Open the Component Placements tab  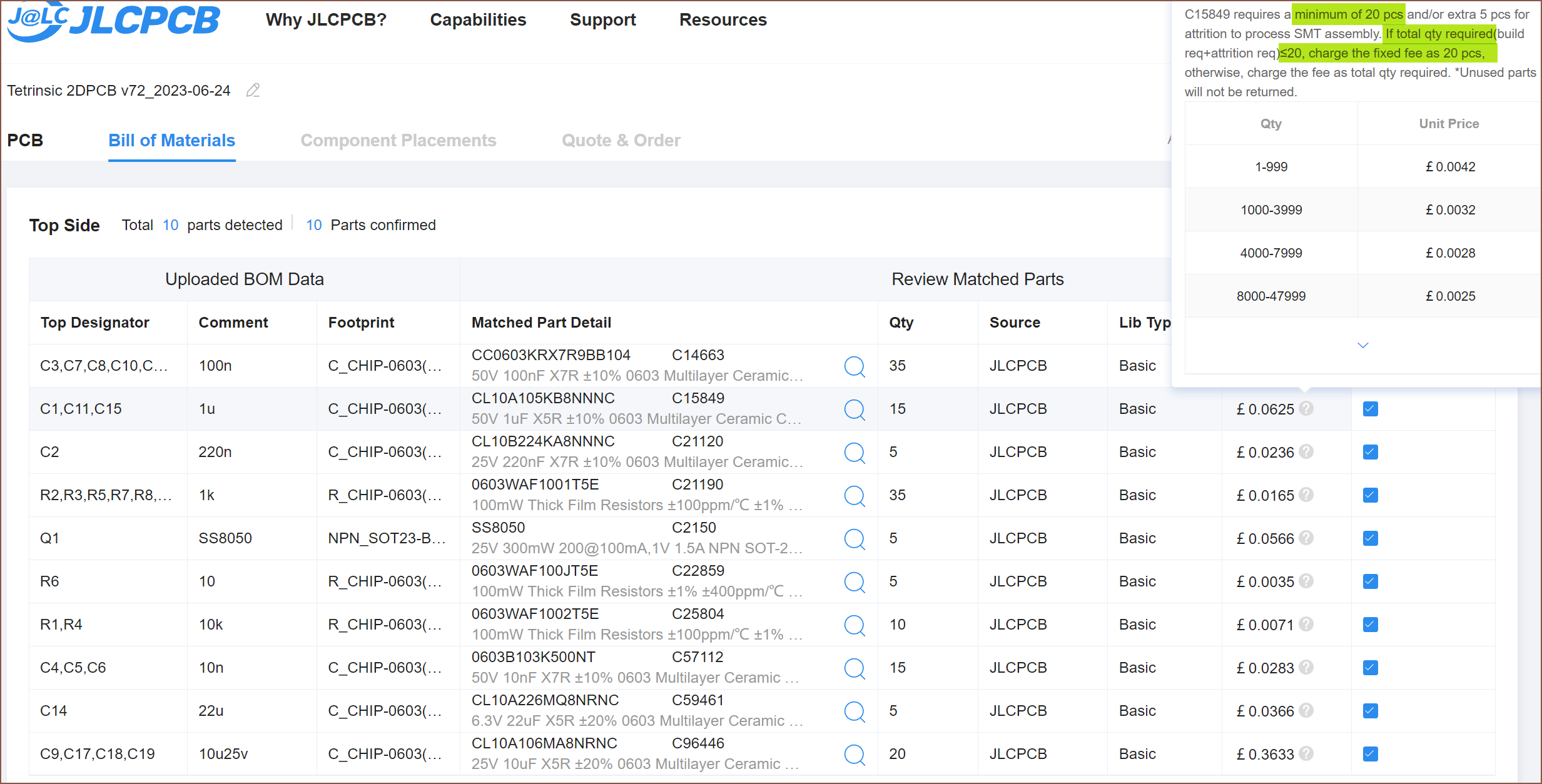(398, 140)
